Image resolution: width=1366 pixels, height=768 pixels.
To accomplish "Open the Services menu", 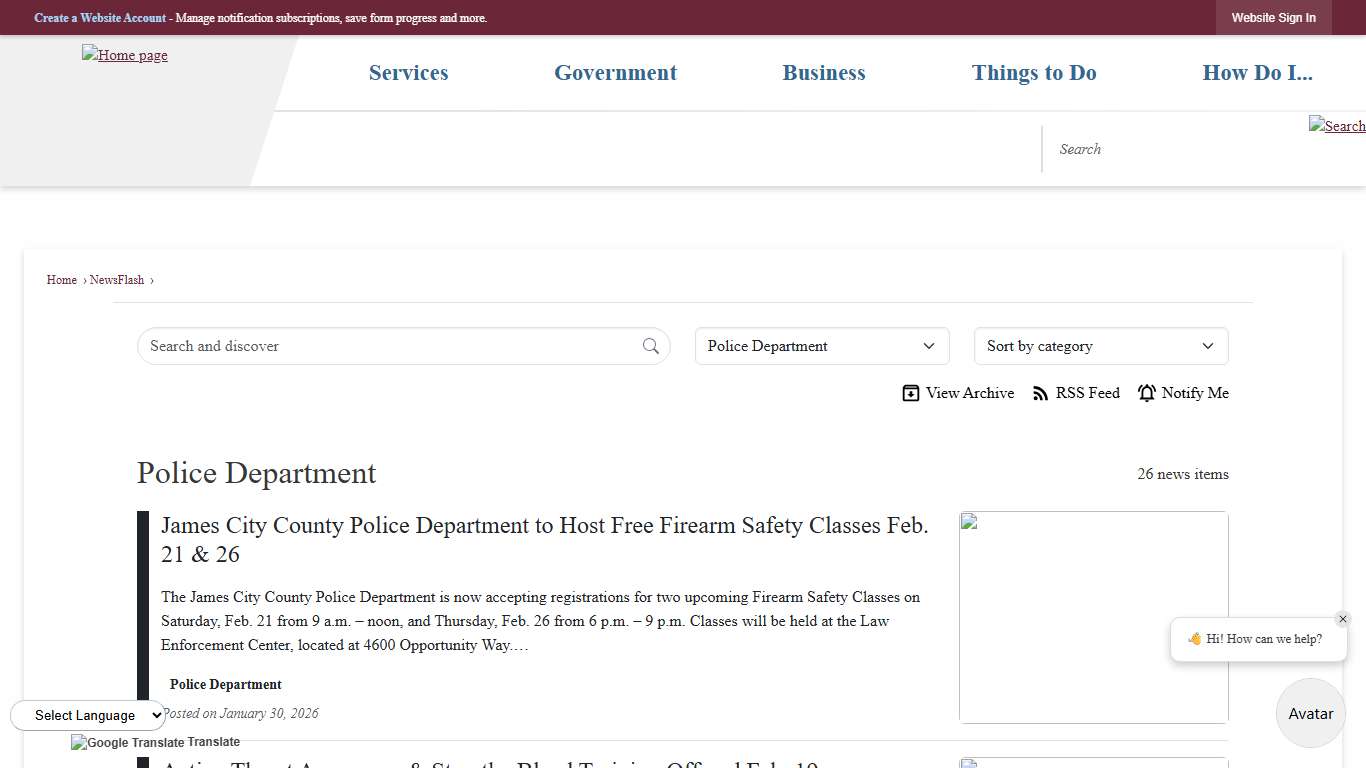I will coord(408,73).
